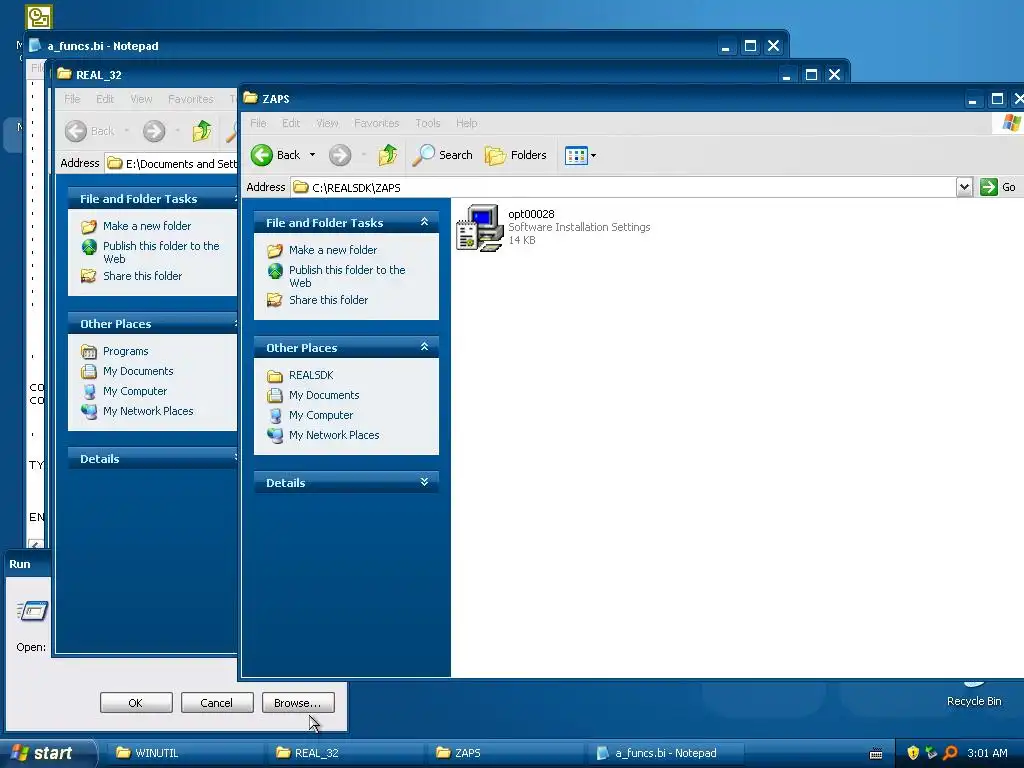Click Cancel in the Run dialog
The image size is (1024, 768).
(217, 703)
